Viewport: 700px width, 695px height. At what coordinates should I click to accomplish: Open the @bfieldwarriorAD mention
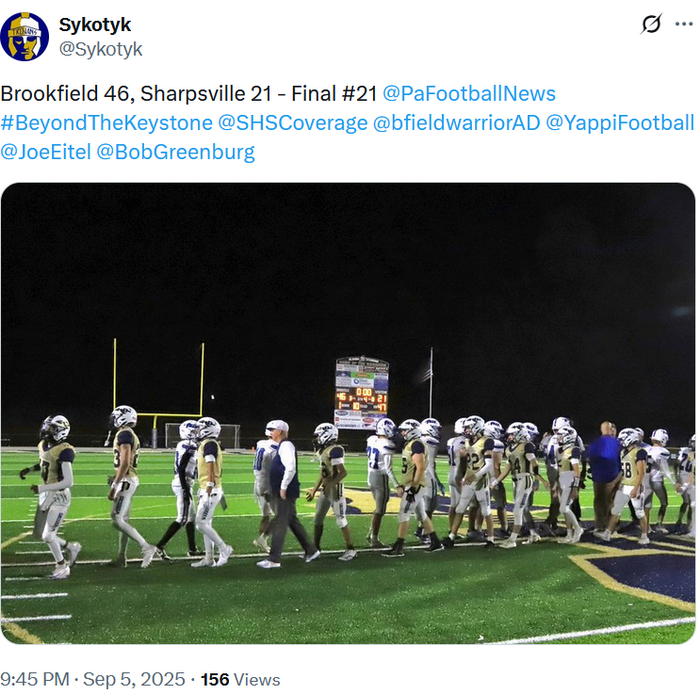click(457, 123)
